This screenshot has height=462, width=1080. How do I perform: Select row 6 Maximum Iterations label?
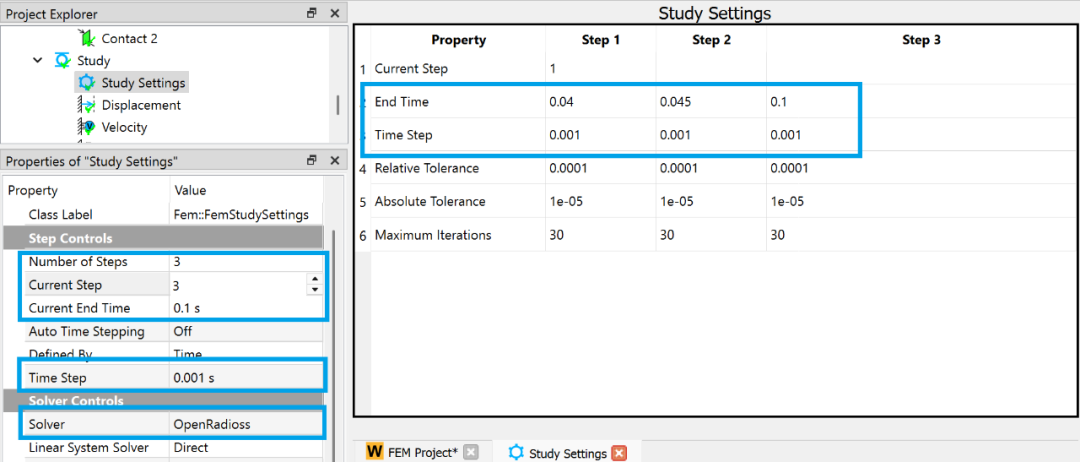433,235
